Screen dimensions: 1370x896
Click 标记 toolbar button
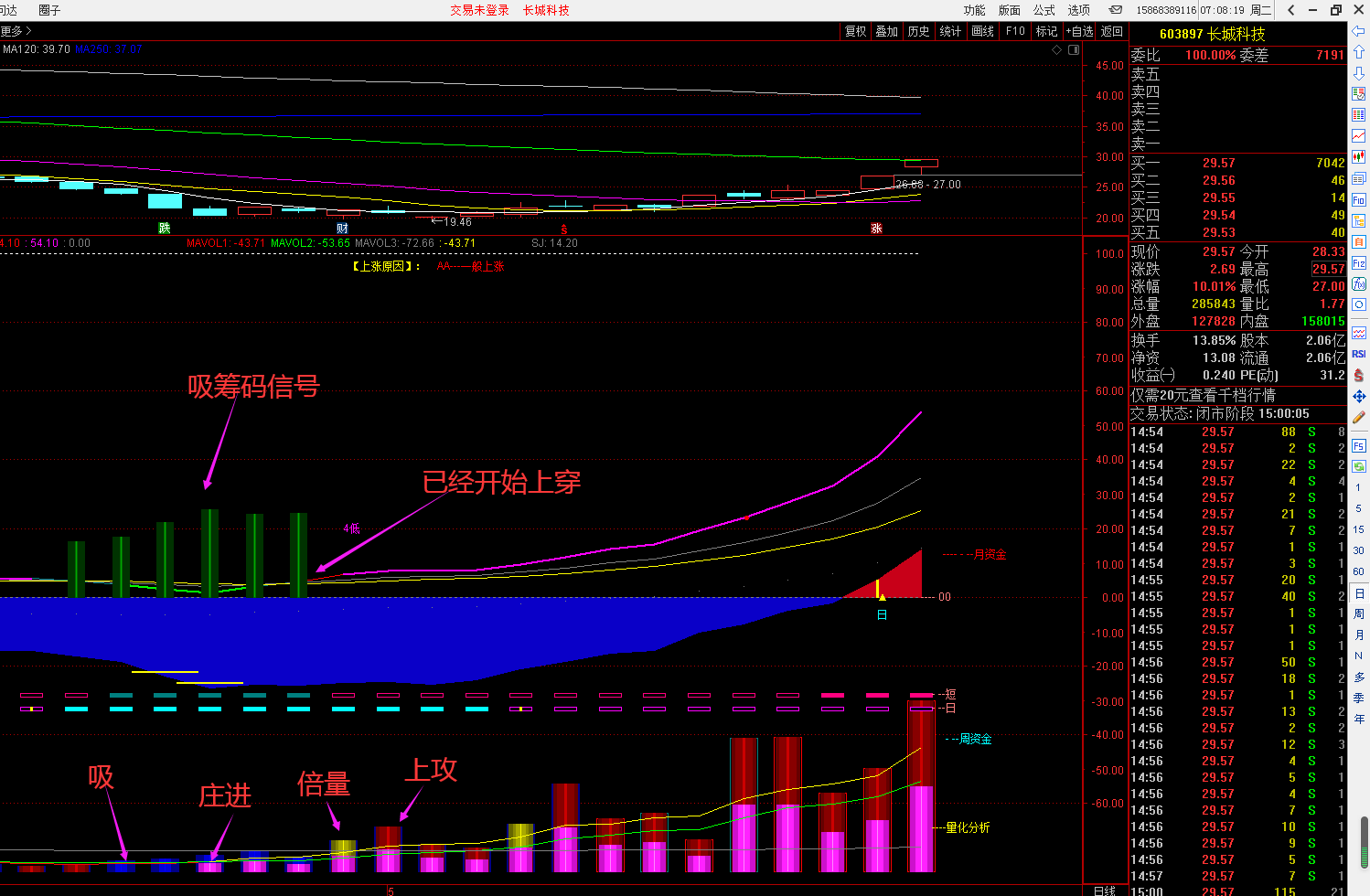click(1046, 31)
